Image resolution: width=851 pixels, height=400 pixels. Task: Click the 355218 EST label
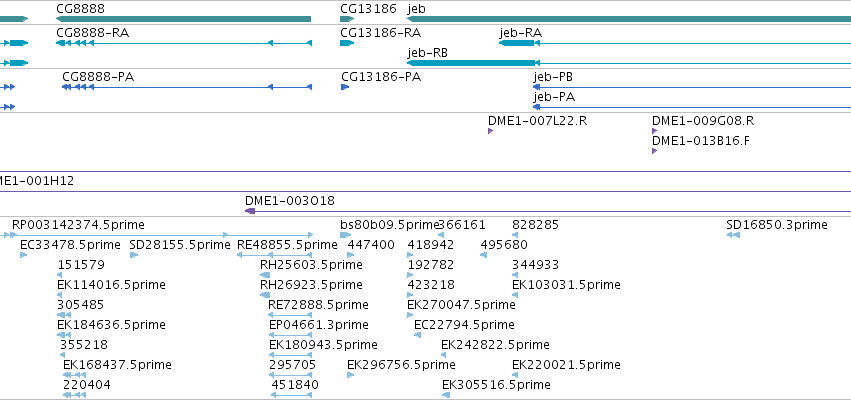[84, 345]
